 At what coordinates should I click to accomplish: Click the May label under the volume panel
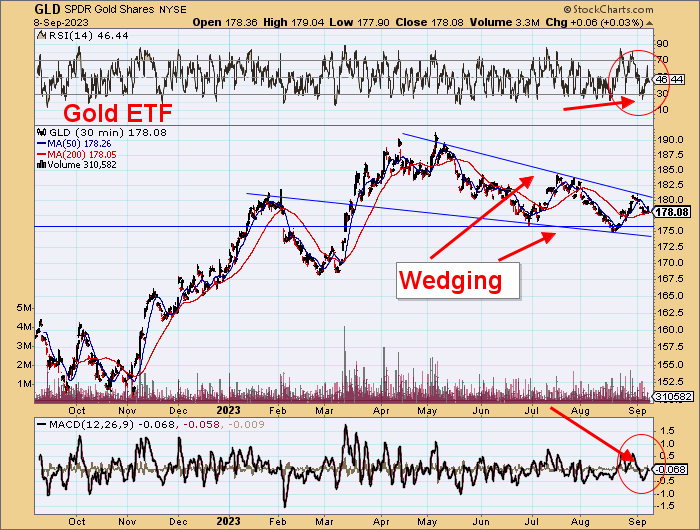point(427,410)
